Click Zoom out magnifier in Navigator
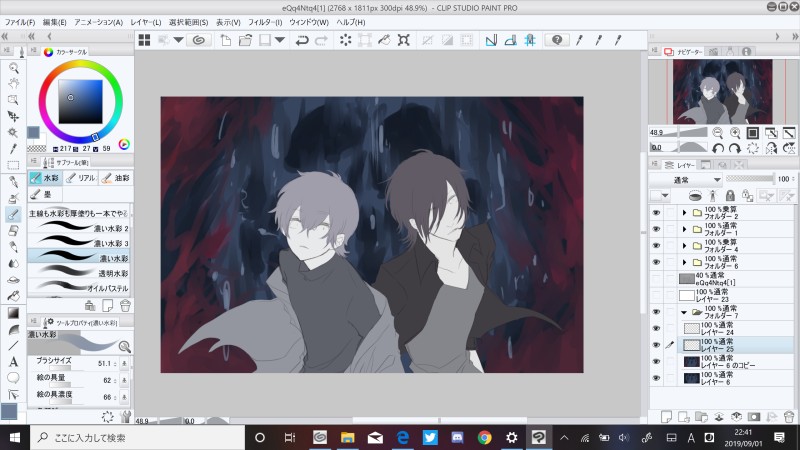 [718, 133]
